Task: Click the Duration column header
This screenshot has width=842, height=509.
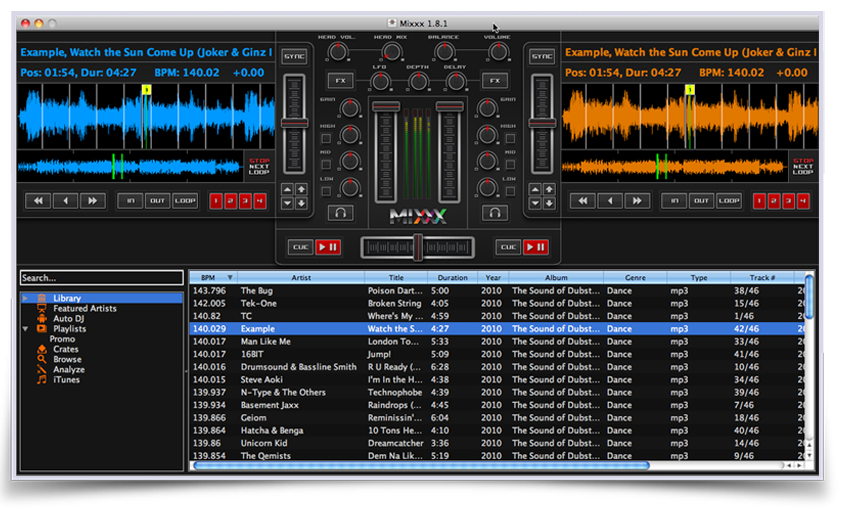Action: pyautogui.click(x=452, y=278)
